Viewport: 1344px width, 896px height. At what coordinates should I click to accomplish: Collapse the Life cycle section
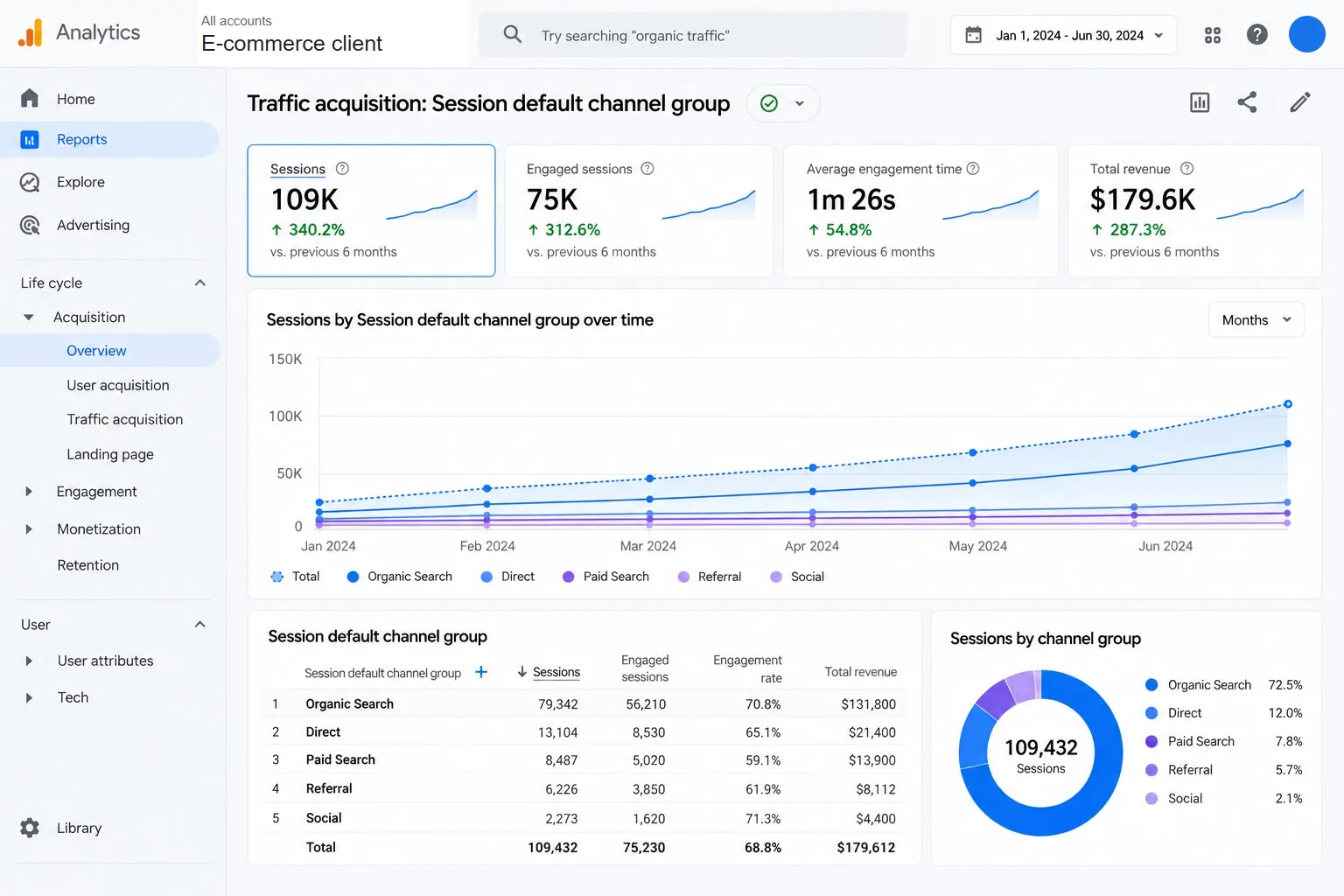point(199,283)
